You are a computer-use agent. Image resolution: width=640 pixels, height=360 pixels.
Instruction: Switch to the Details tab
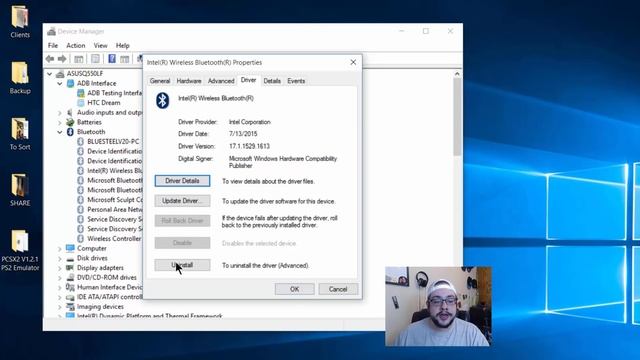coord(272,81)
